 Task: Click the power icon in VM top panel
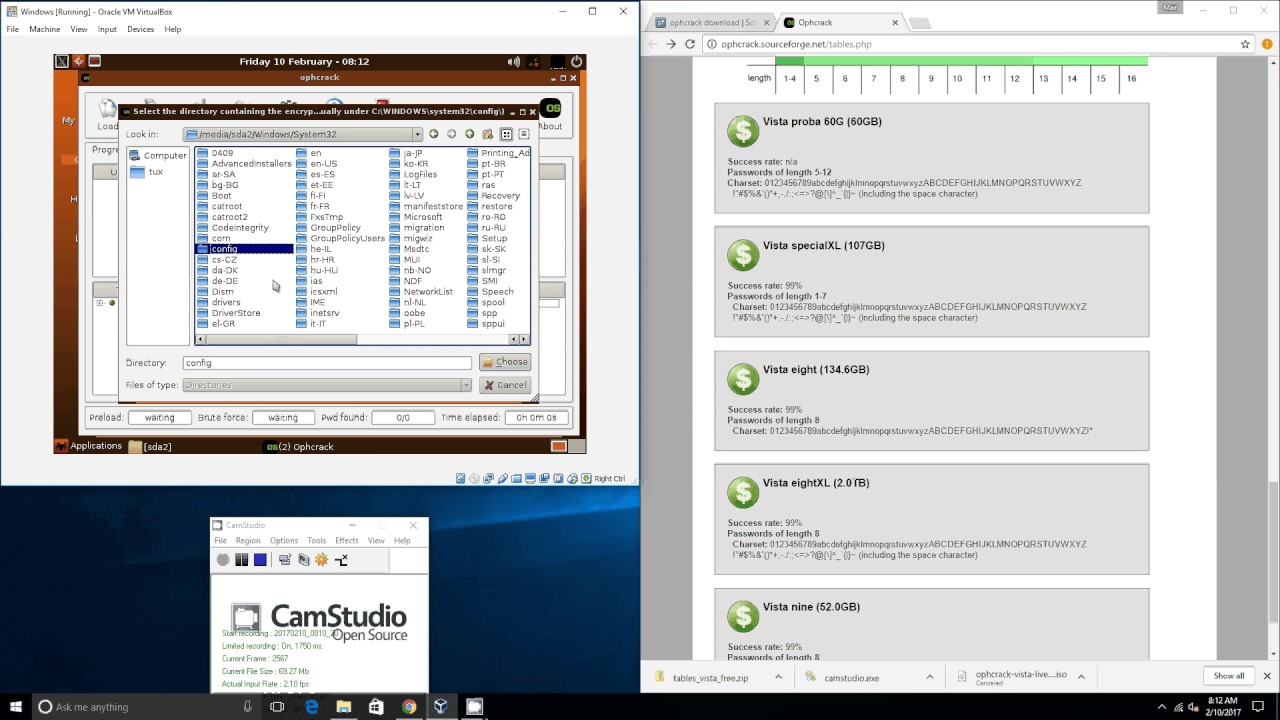pos(576,61)
